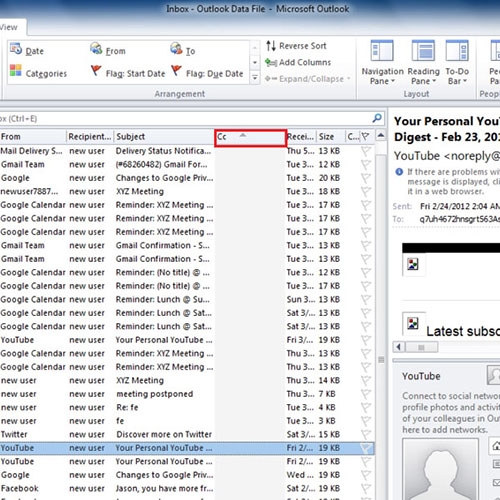The height and width of the screenshot is (500, 500).
Task: Arrange by Flag: Start Date
Action: pos(128,72)
